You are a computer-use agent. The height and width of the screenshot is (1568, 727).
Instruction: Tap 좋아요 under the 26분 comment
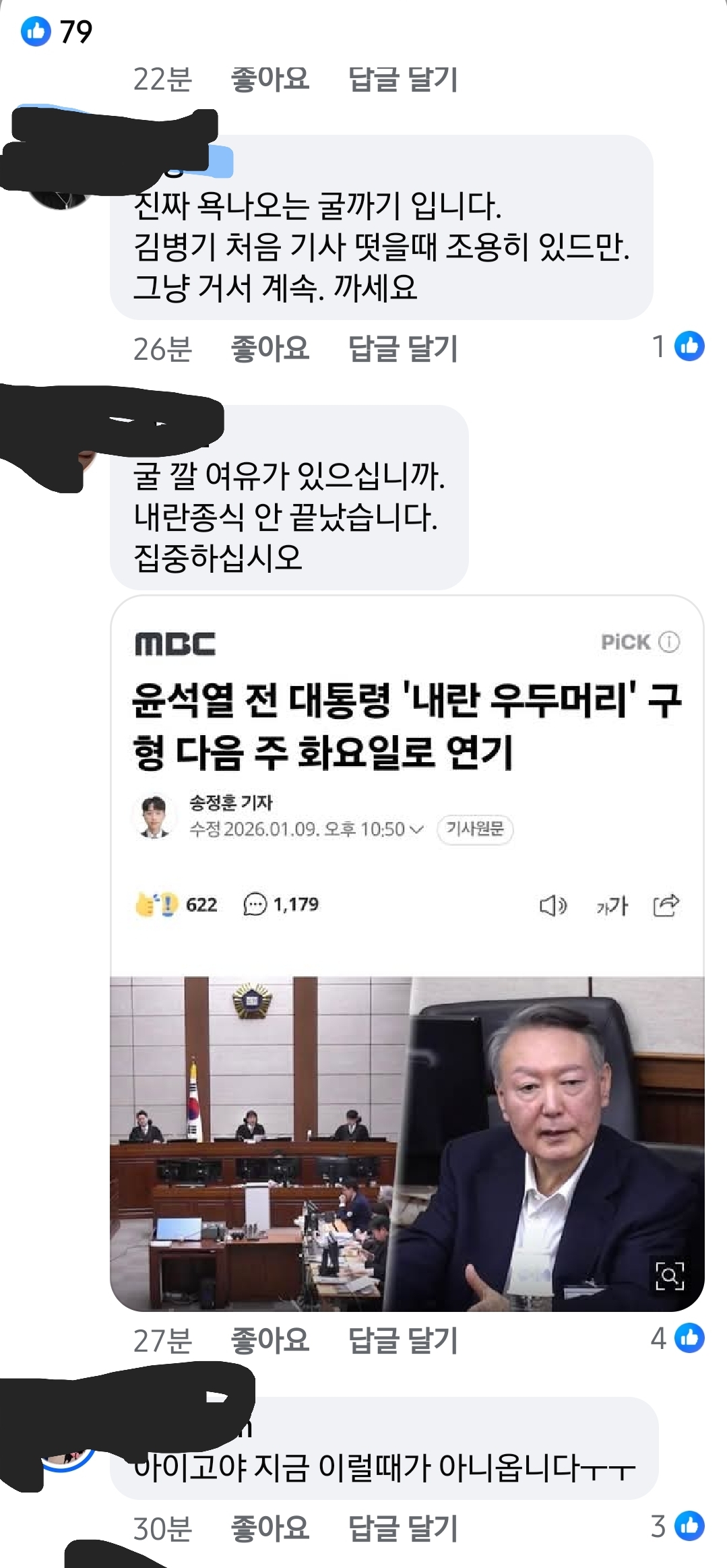270,348
